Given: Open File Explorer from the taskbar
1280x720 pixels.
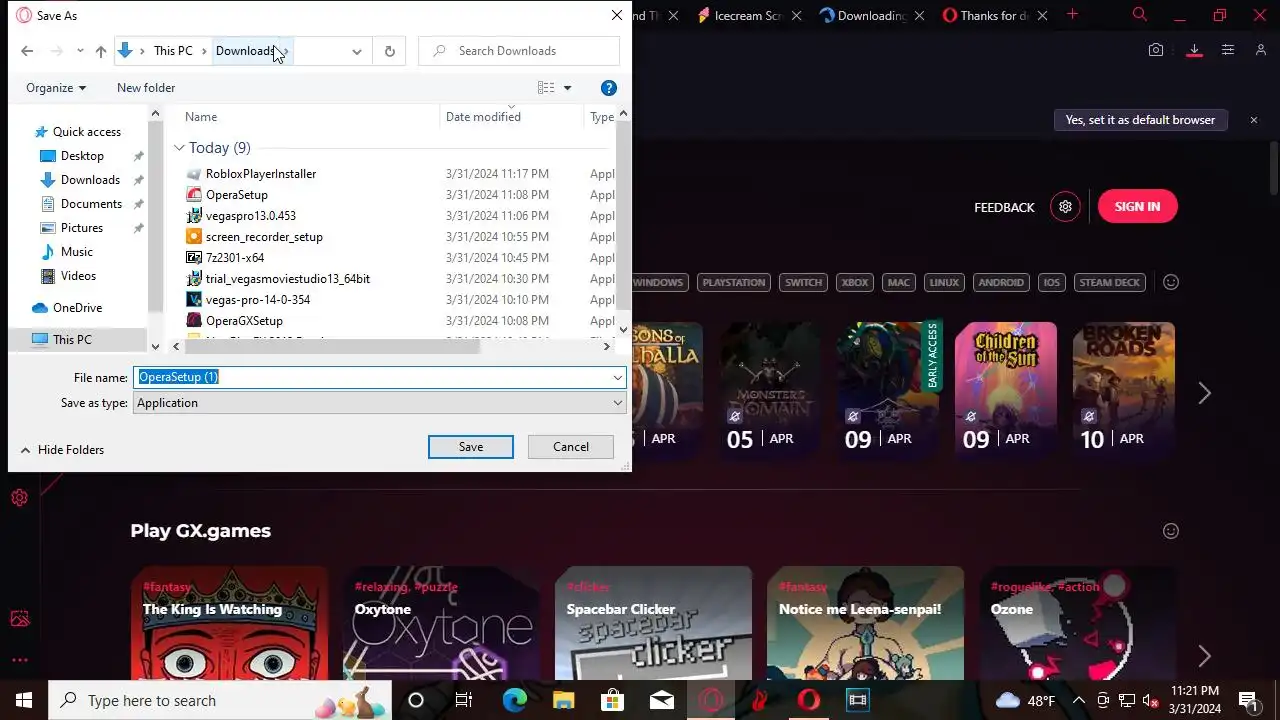Looking at the screenshot, I should (x=563, y=700).
